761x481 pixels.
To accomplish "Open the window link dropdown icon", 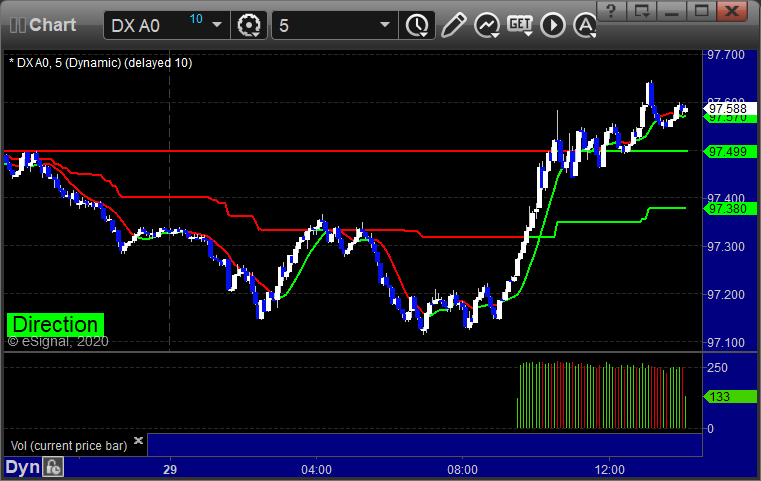I will [x=642, y=11].
